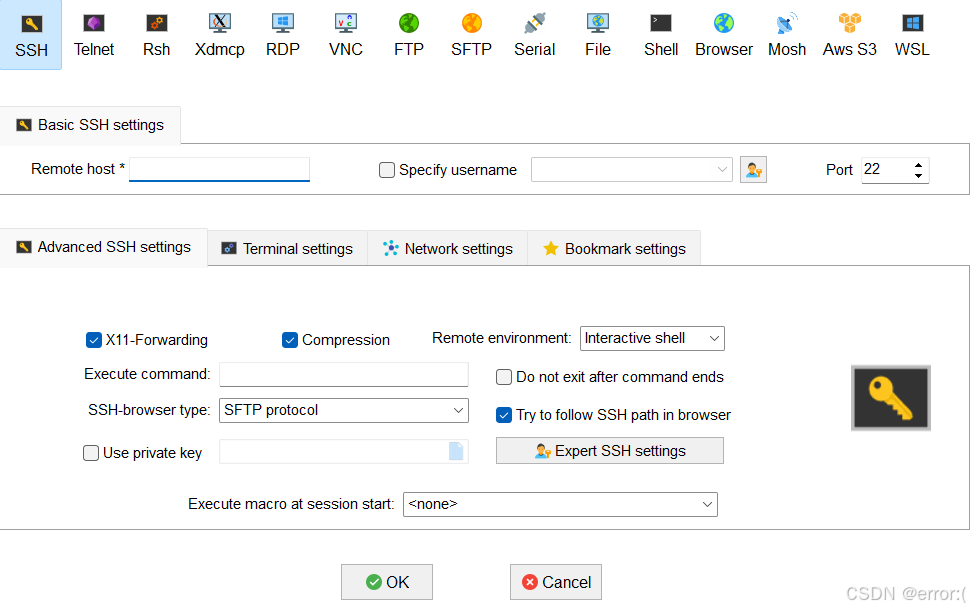Click the large SSH key icon
970x611 pixels.
(x=891, y=398)
